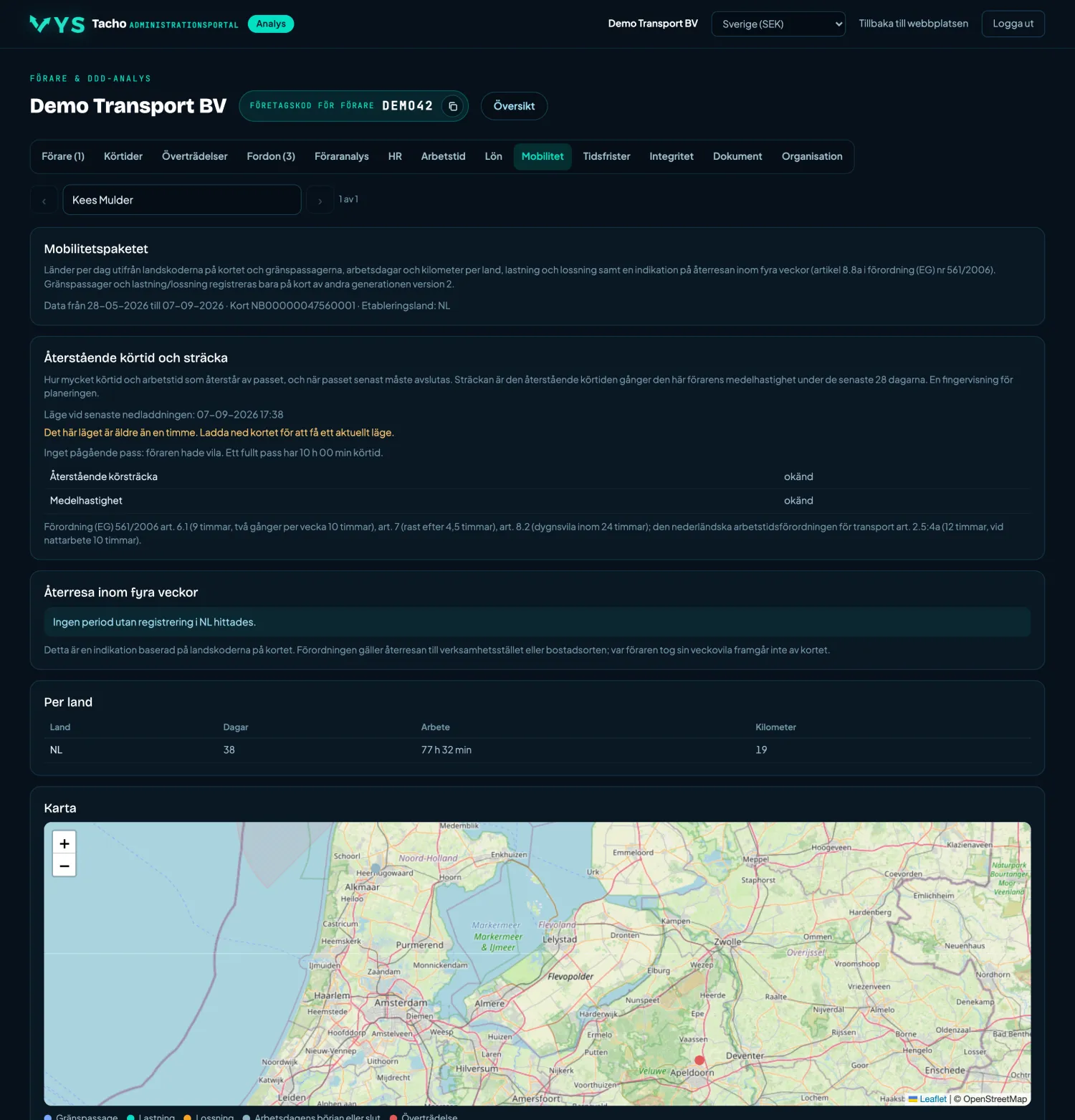Click the Arbete column header
This screenshot has height=1120, width=1075.
(436, 727)
